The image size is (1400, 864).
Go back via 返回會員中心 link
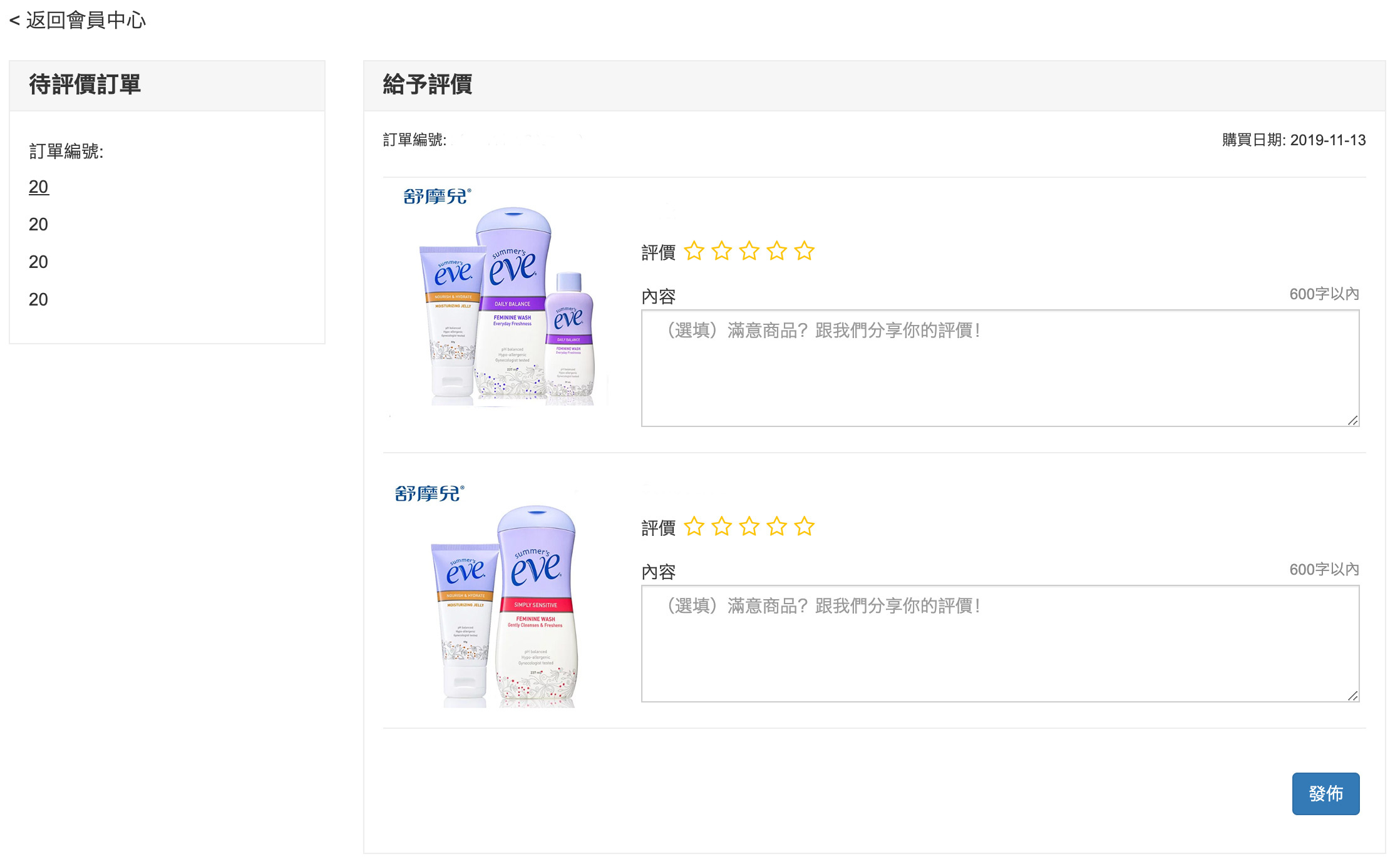tap(78, 21)
